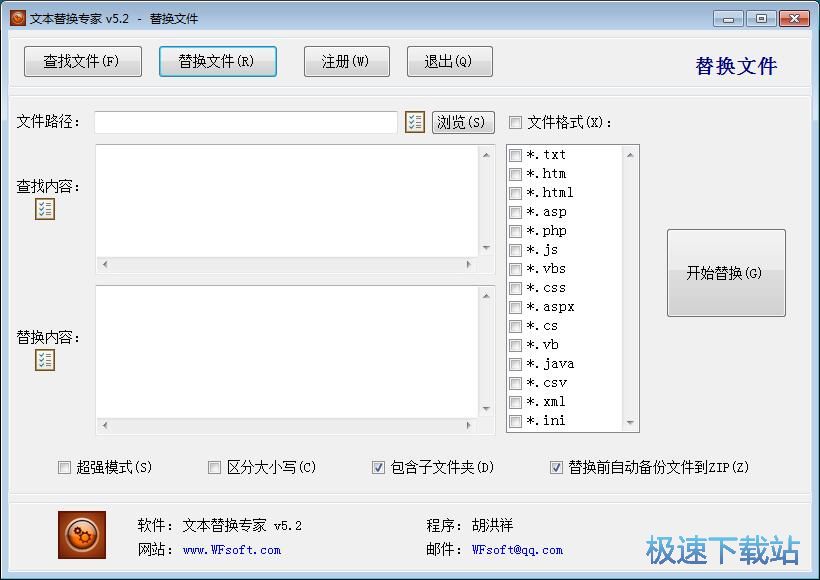Open the find content list icon
This screenshot has width=820, height=580.
pos(43,209)
